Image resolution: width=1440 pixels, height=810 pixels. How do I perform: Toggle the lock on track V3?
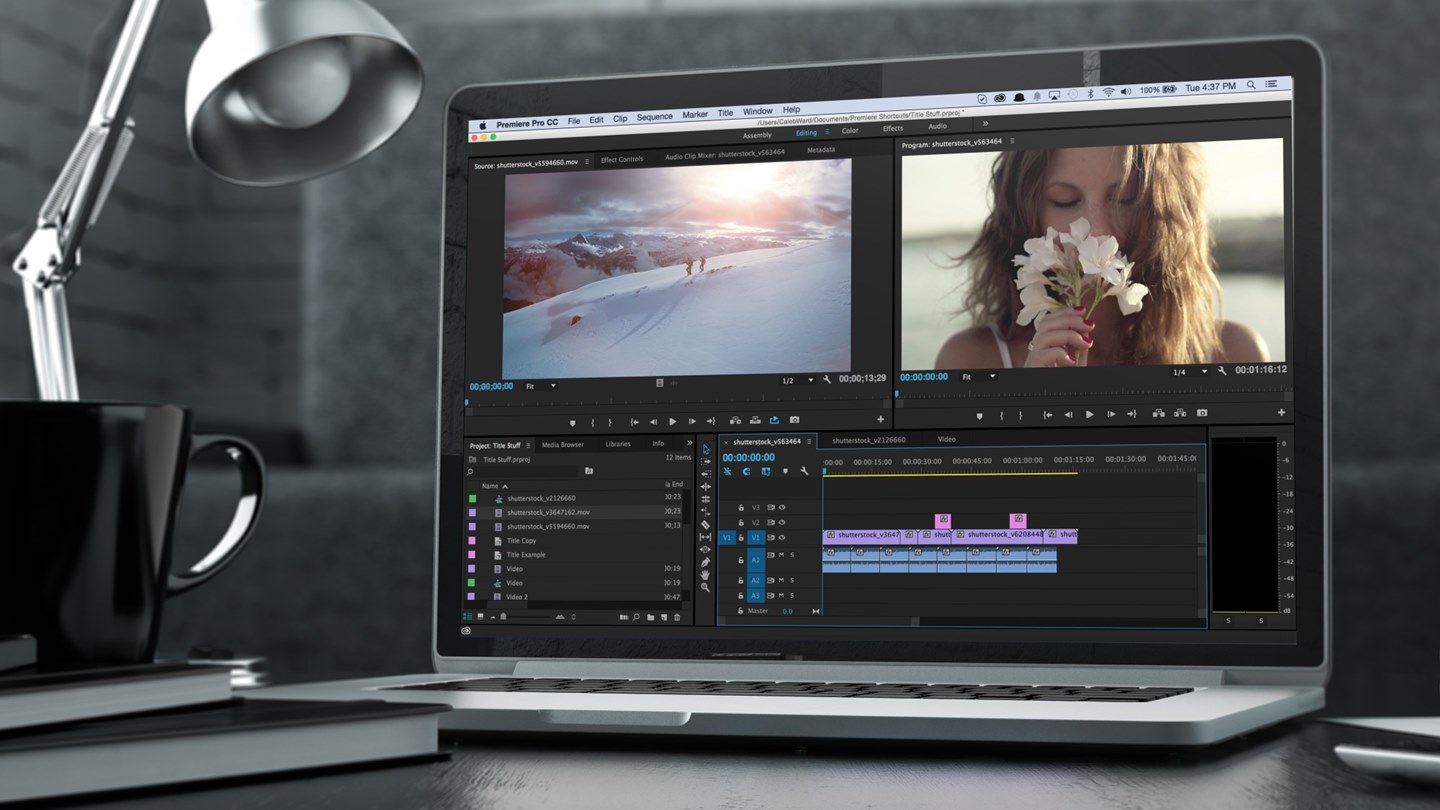point(741,508)
